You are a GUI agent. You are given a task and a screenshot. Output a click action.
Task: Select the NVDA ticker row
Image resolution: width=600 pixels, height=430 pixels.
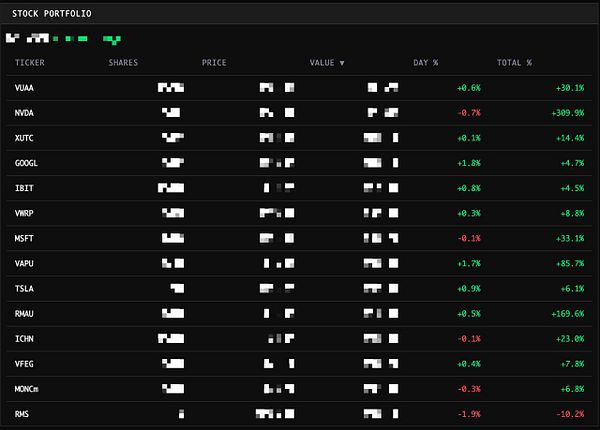(x=299, y=113)
